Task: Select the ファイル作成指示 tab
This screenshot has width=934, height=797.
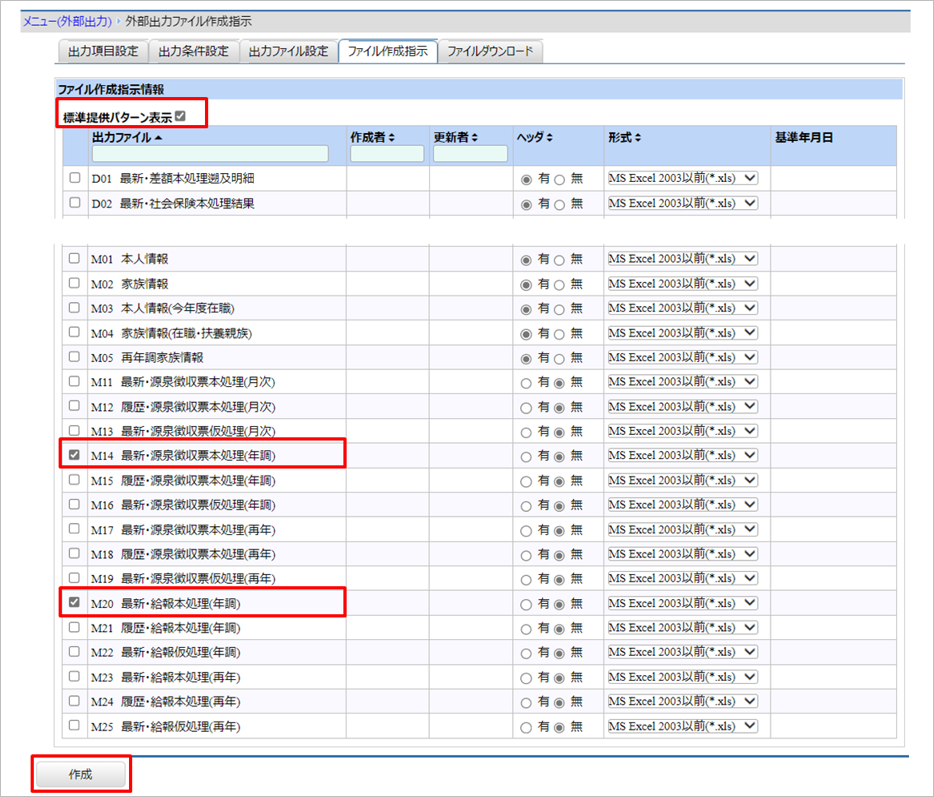Action: 388,51
